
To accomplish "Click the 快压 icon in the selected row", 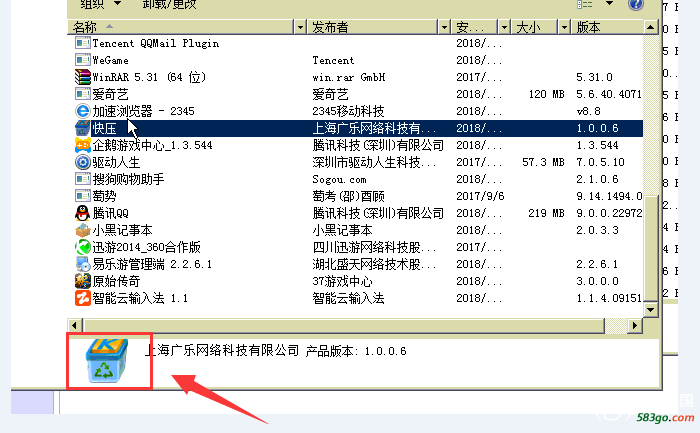I will tap(83, 128).
